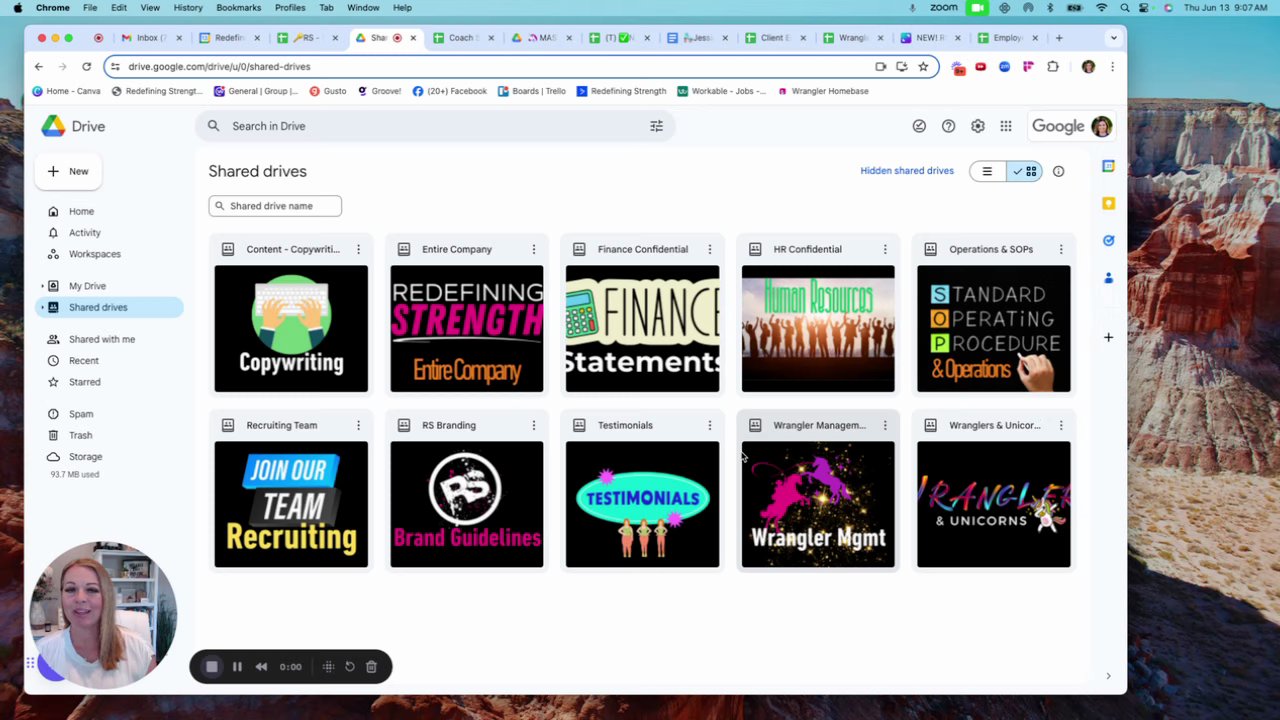
Task: Open more actions for Entire Company drive
Action: click(x=533, y=249)
